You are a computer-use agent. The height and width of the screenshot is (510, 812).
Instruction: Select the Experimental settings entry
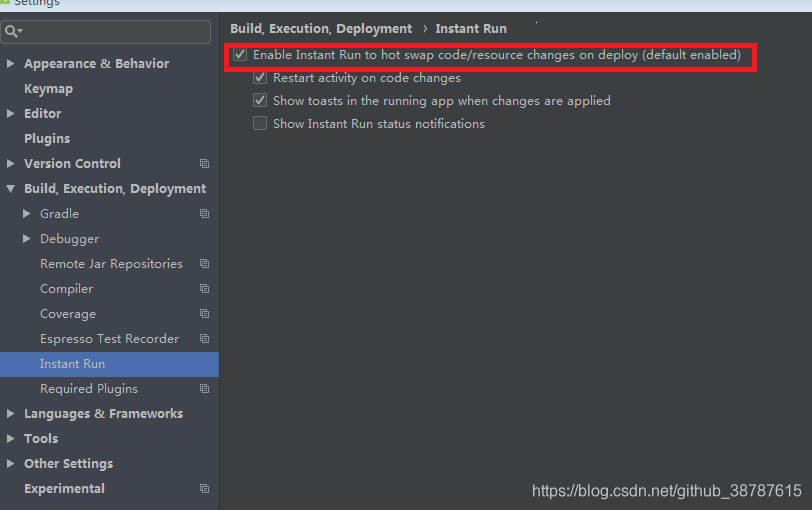64,489
